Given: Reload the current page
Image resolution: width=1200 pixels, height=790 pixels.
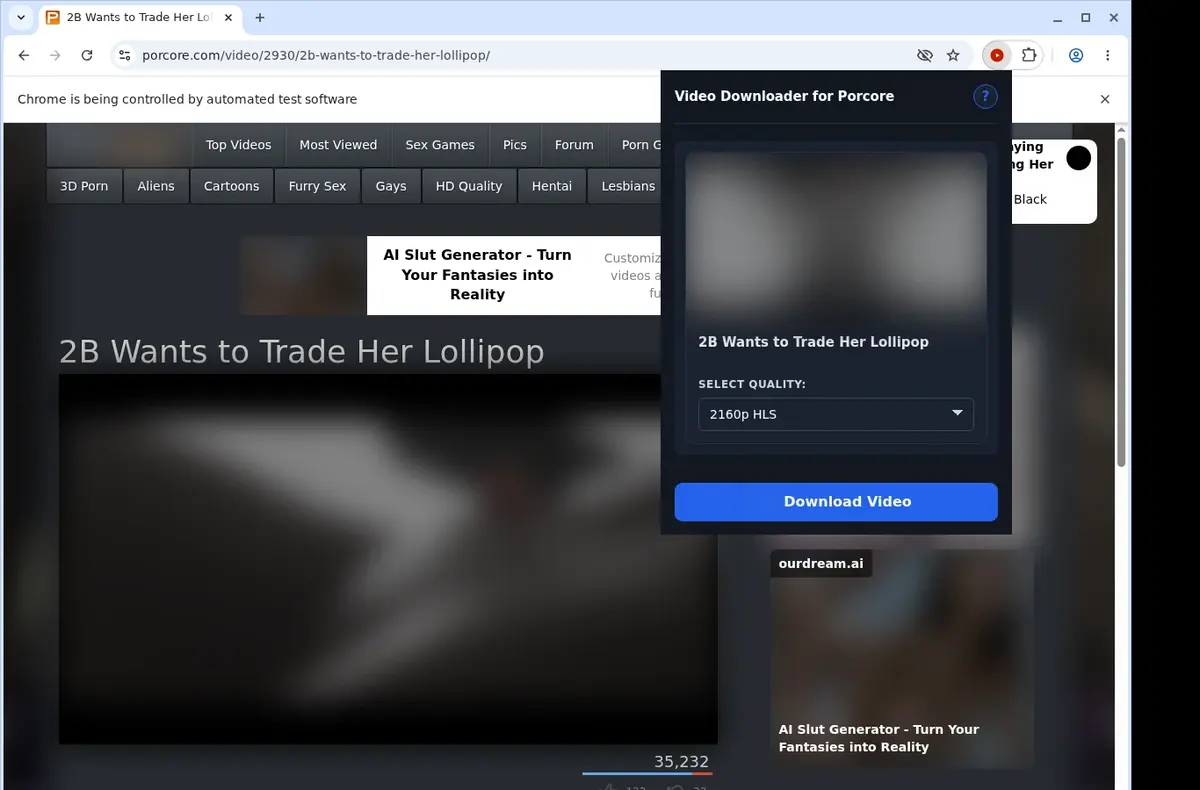Looking at the screenshot, I should (87, 56).
